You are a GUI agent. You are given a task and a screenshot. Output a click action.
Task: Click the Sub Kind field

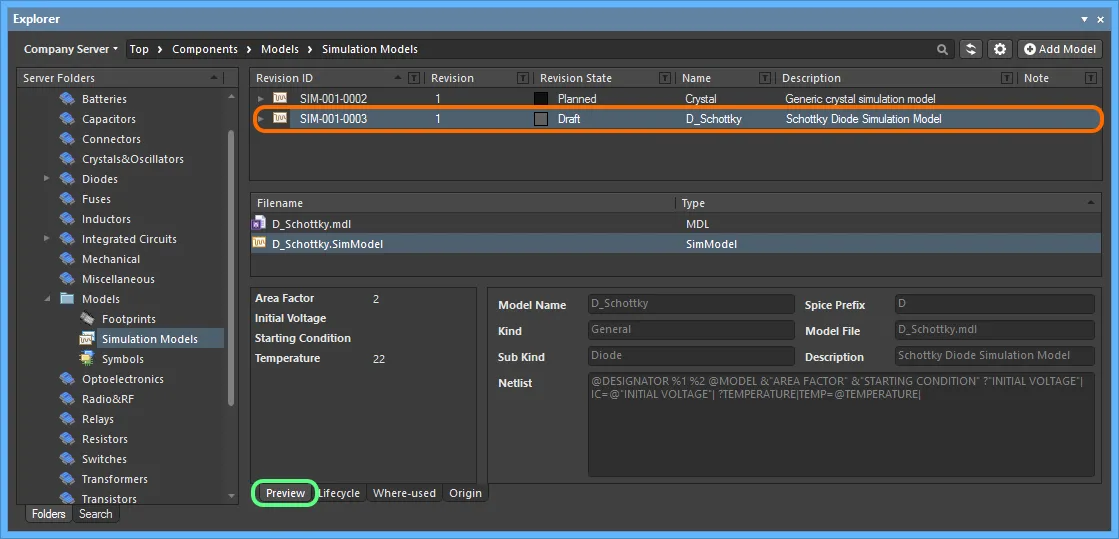click(x=691, y=356)
